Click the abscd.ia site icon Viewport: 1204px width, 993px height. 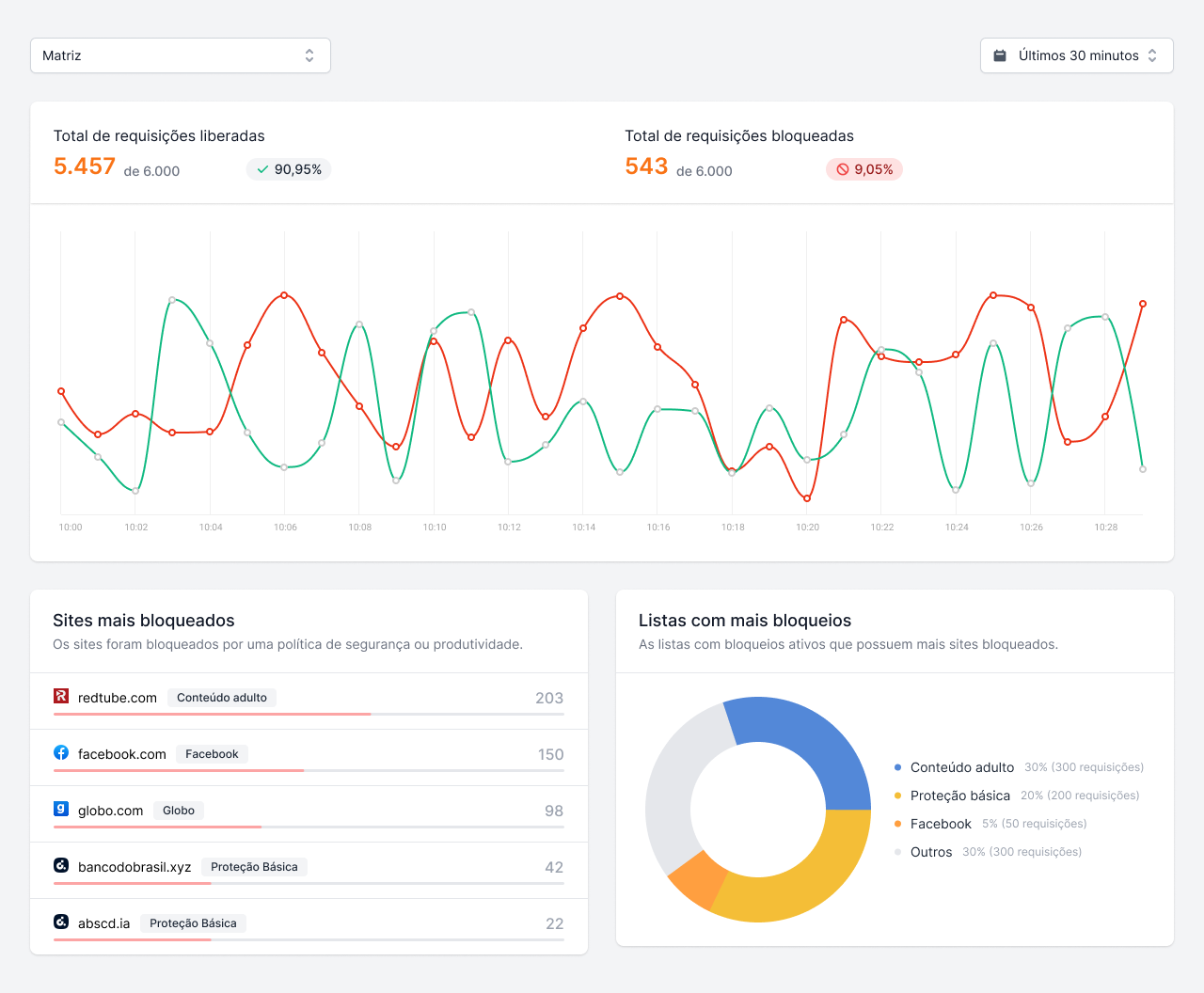click(61, 922)
